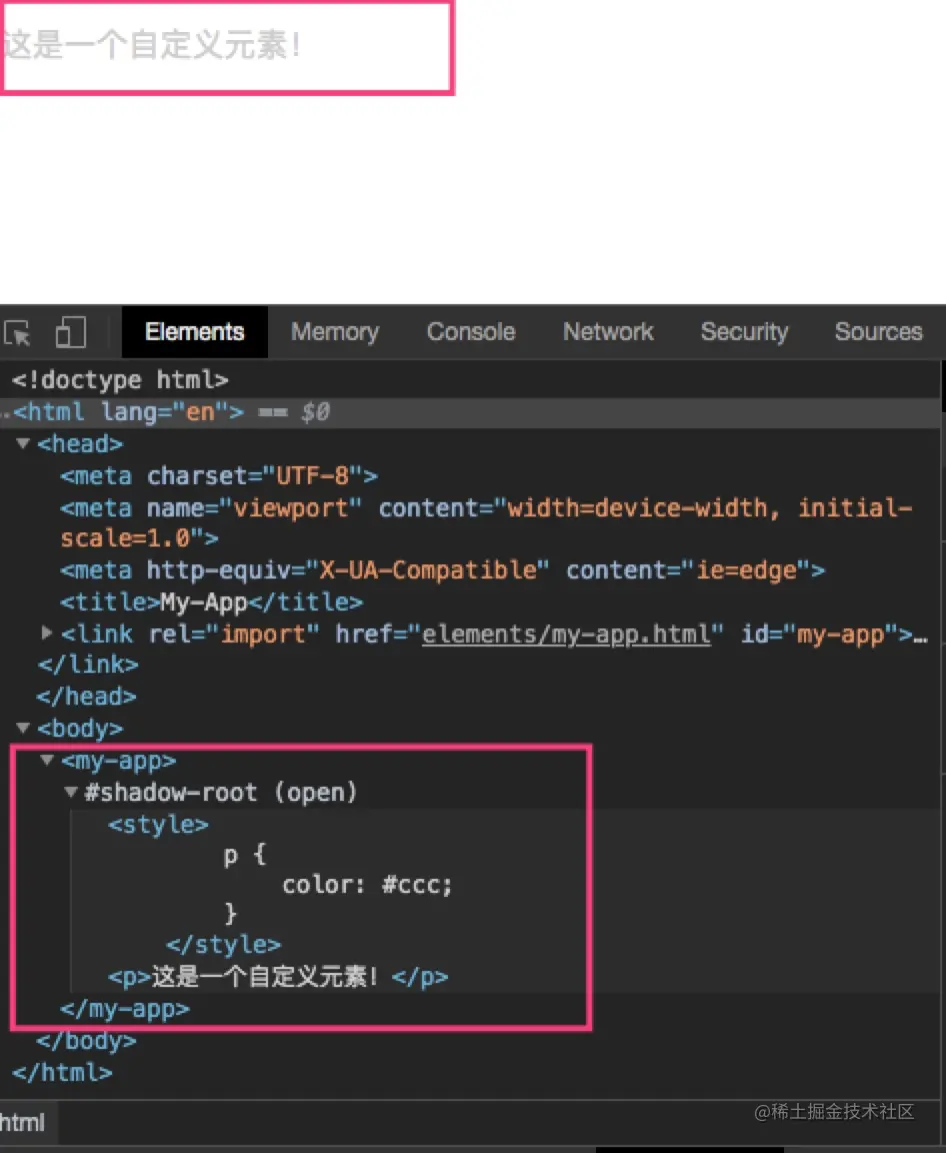This screenshot has height=1153, width=946.
Task: Switch to the Elements tab
Action: 194,332
